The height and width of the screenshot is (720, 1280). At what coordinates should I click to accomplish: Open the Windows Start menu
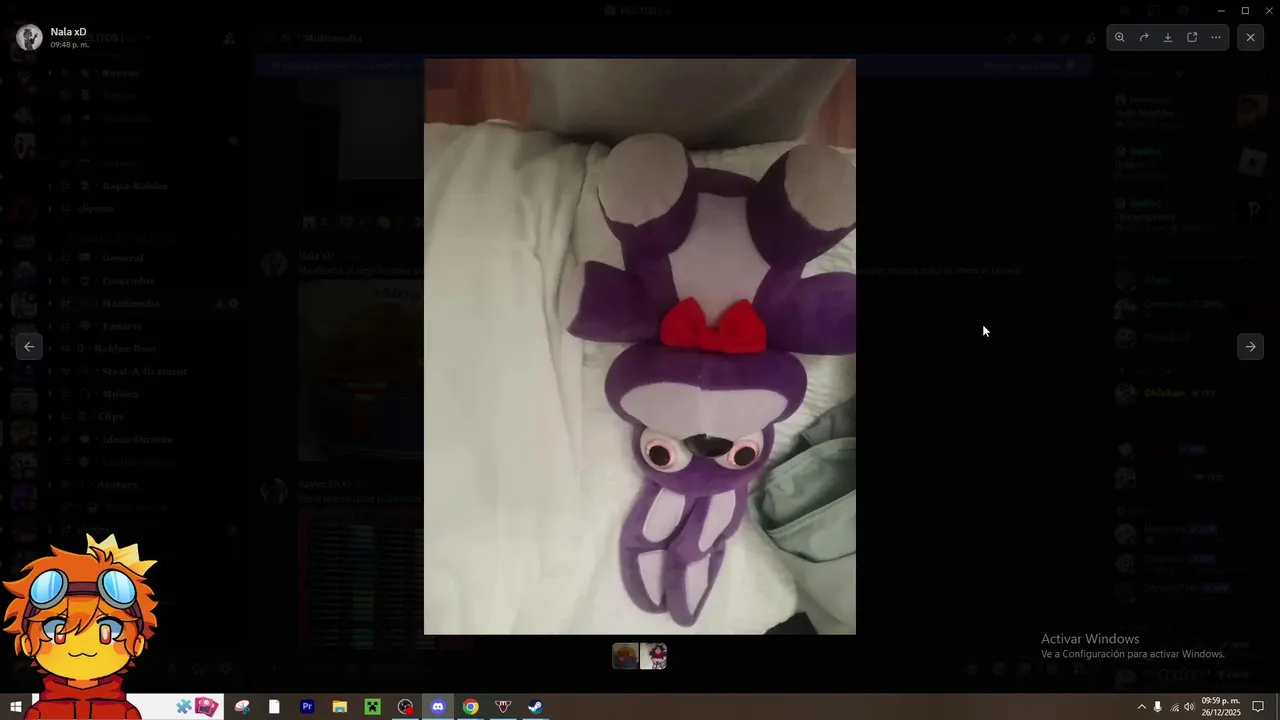click(x=15, y=707)
